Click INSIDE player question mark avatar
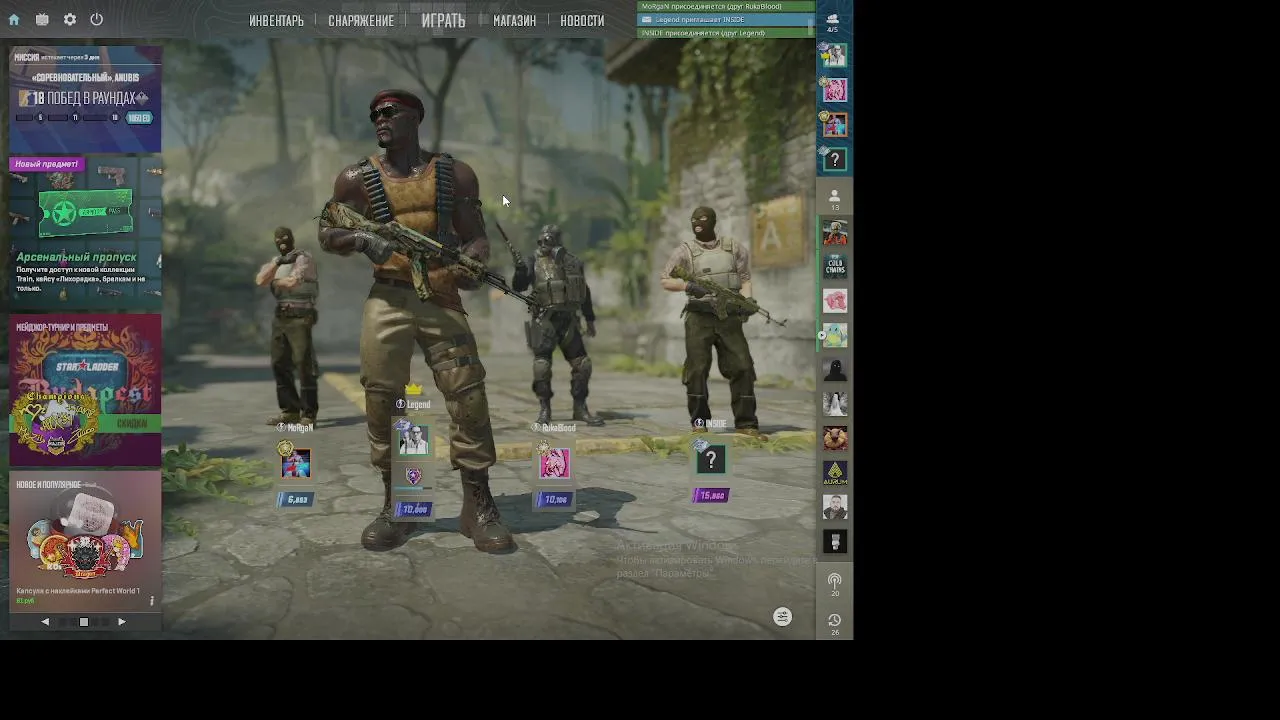The height and width of the screenshot is (720, 1280). (x=711, y=460)
